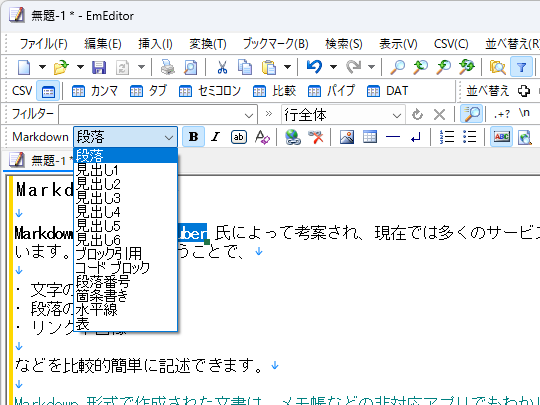This screenshot has width=540, height=405.
Task: Insert line break arrow icon
Action: point(416,137)
